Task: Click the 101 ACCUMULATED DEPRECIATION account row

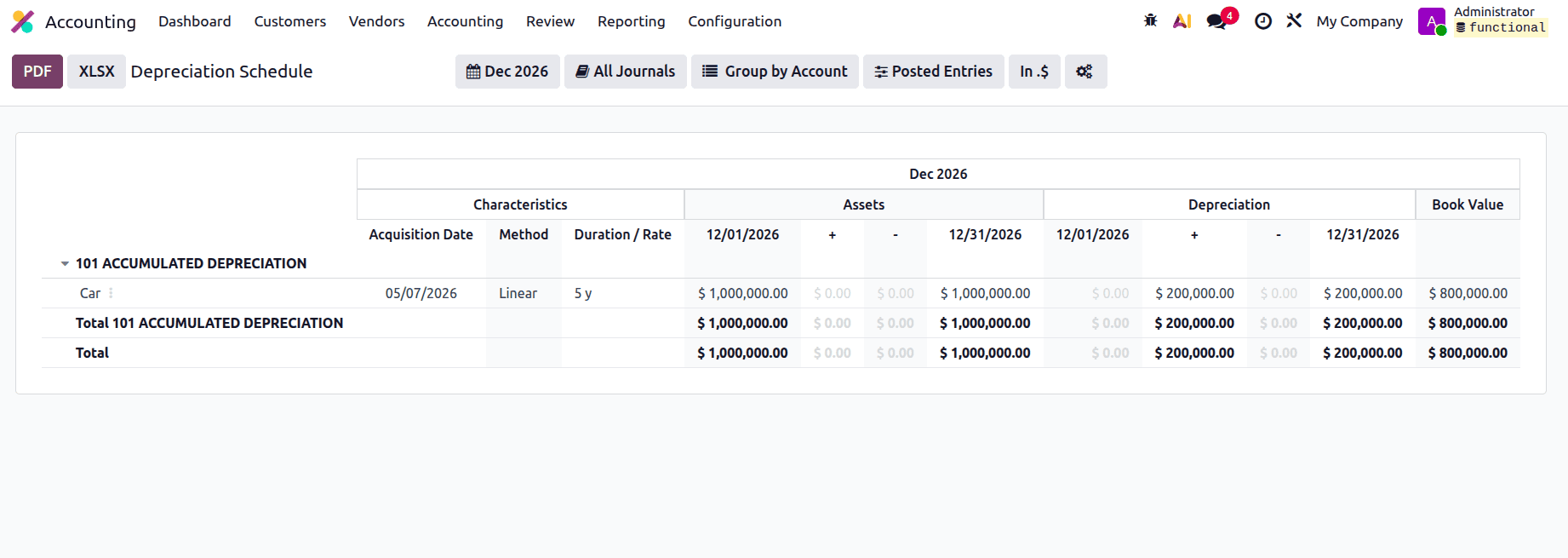Action: coord(191,264)
